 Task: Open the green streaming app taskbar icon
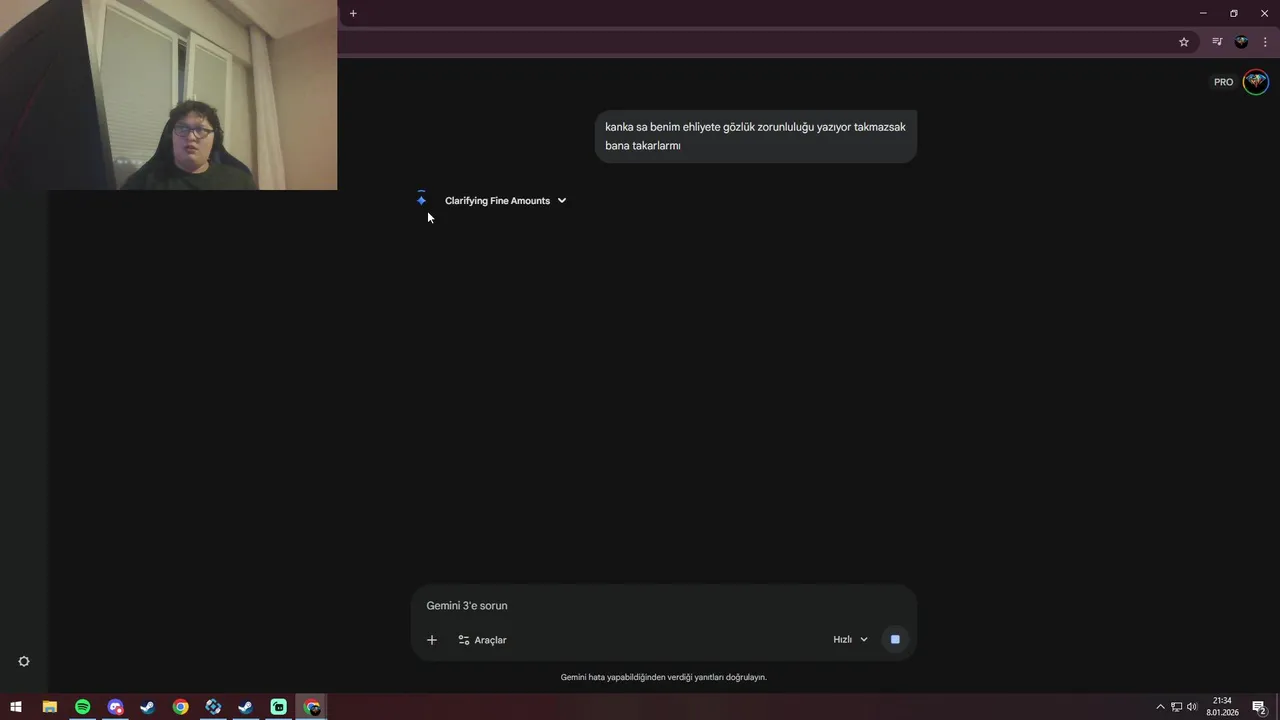(x=278, y=707)
